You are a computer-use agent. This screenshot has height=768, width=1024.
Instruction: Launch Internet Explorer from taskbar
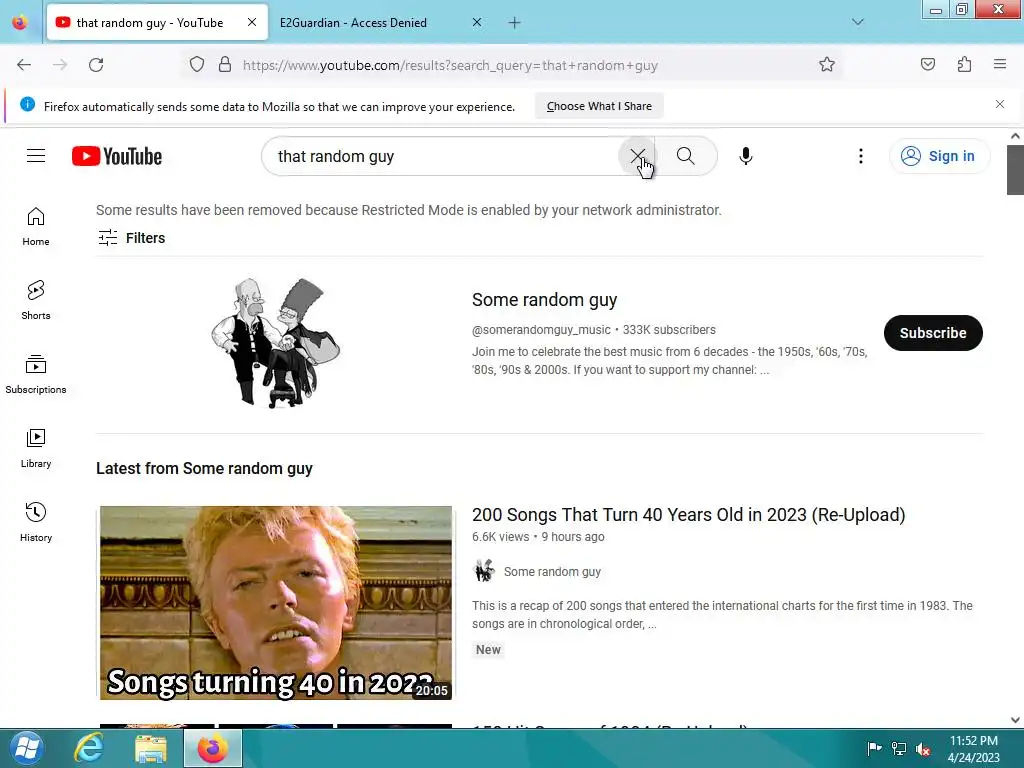click(88, 748)
